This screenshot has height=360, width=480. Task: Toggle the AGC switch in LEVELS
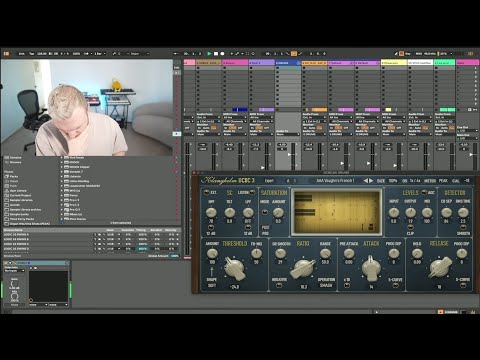(424, 192)
